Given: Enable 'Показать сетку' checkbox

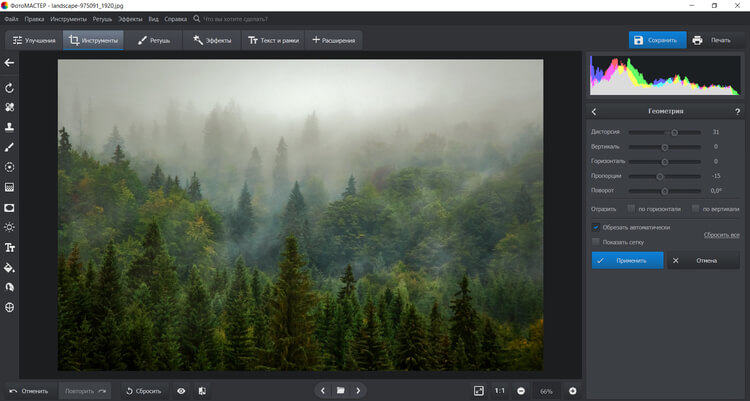Looking at the screenshot, I should point(596,241).
